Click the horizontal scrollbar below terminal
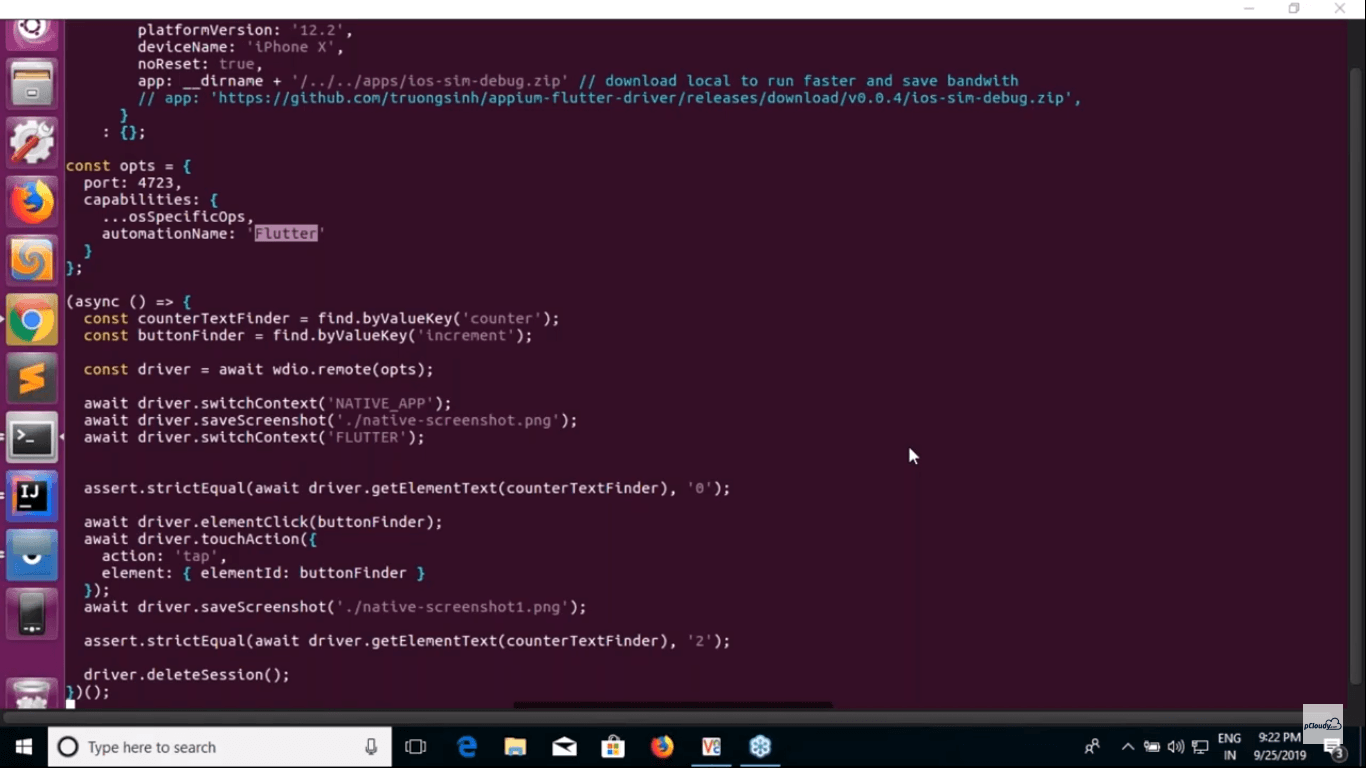 pyautogui.click(x=672, y=705)
